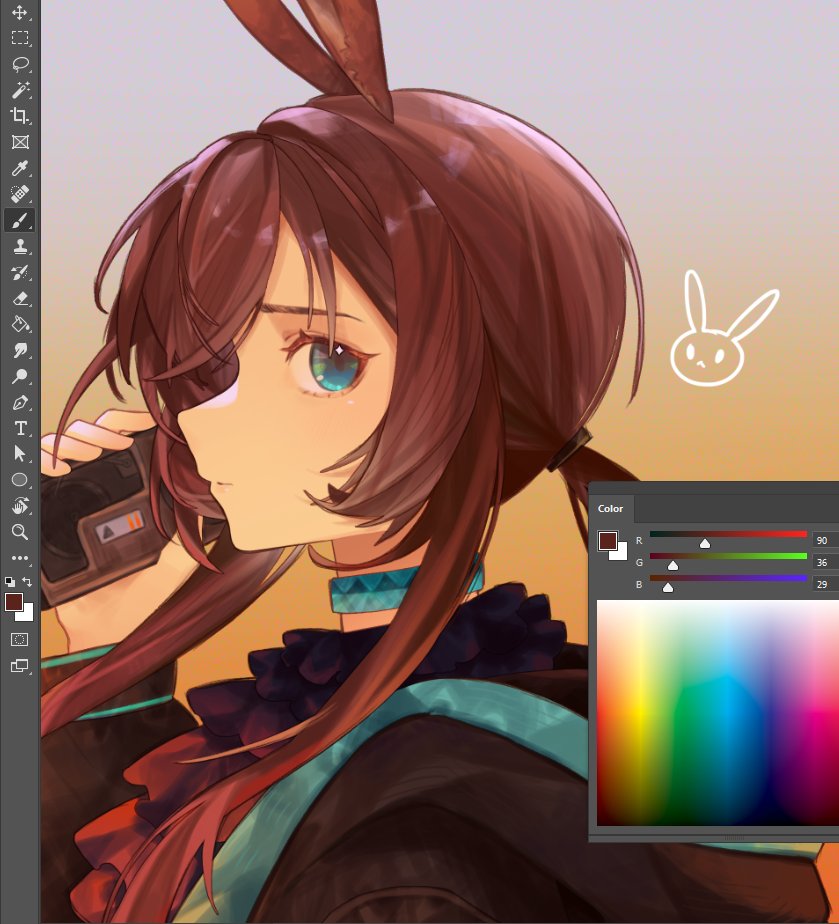This screenshot has width=839, height=924.
Task: Open the Edit Toolbar three-dots menu
Action: coord(19,557)
